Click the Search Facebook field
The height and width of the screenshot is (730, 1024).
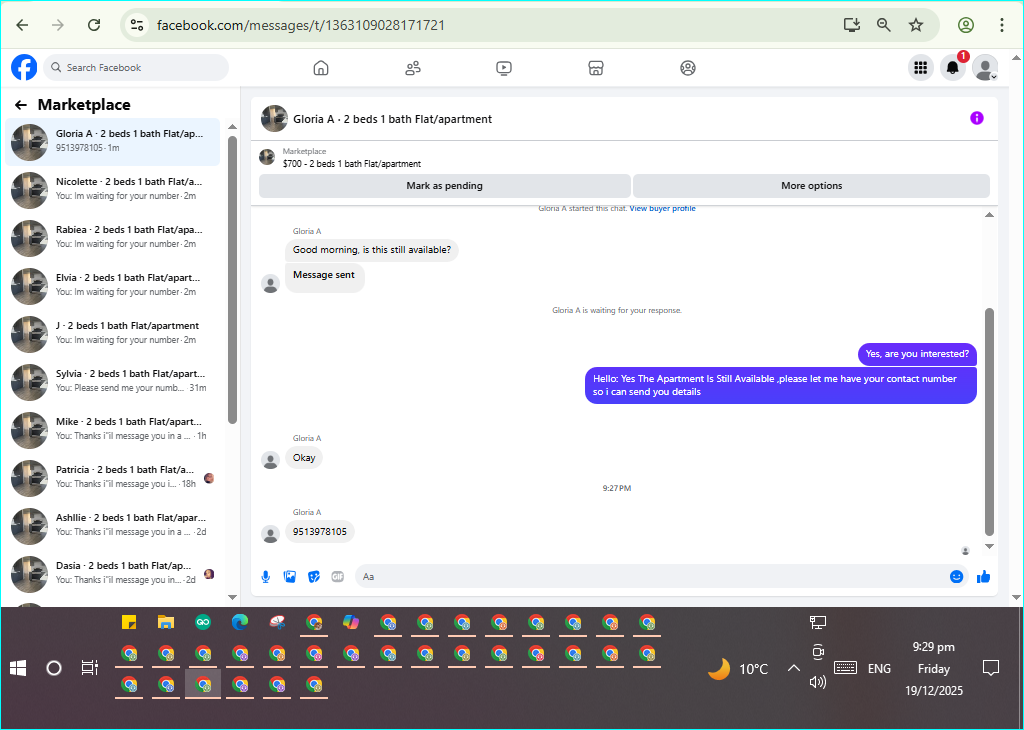point(136,67)
